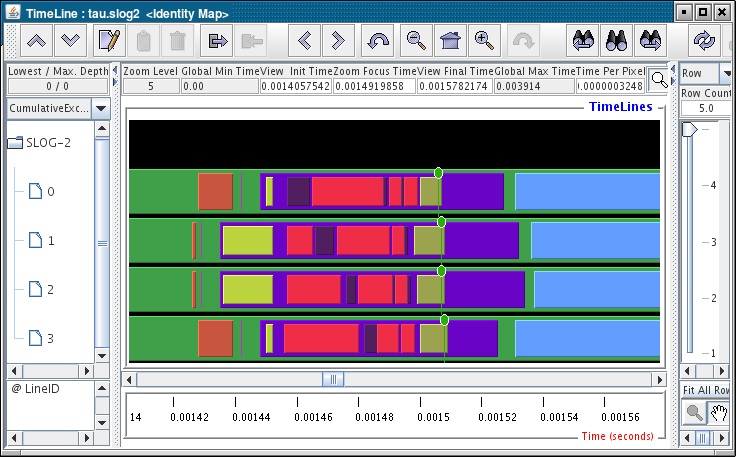Select timeline row 2 in tree
The width and height of the screenshot is (736, 457).
(41, 289)
